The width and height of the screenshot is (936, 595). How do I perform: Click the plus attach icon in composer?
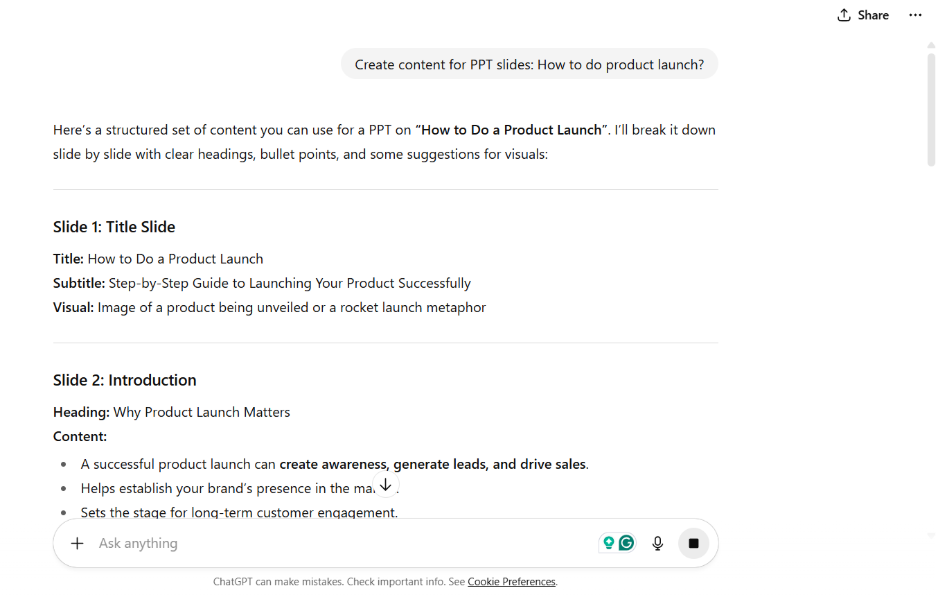pyautogui.click(x=77, y=543)
